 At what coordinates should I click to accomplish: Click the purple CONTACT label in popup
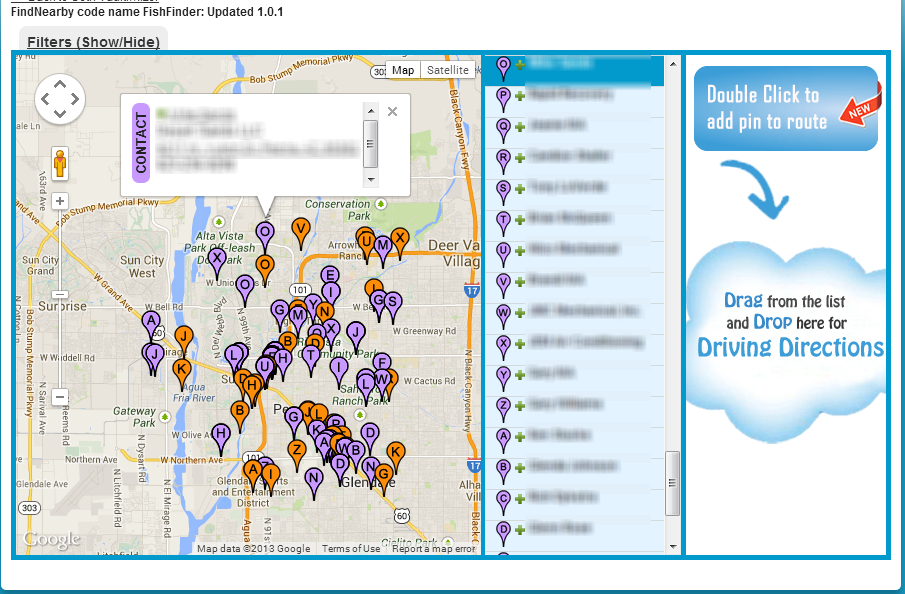click(141, 143)
